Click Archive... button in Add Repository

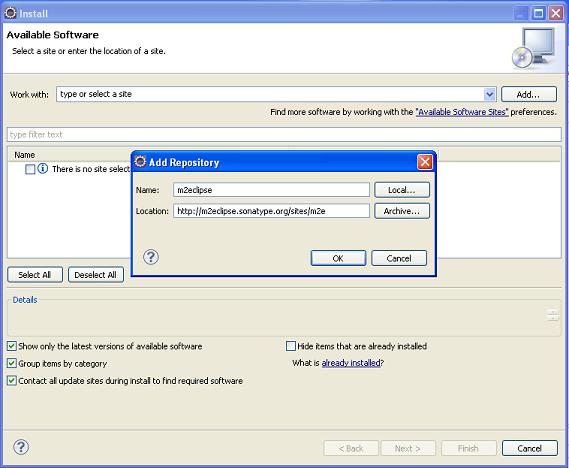(402, 211)
